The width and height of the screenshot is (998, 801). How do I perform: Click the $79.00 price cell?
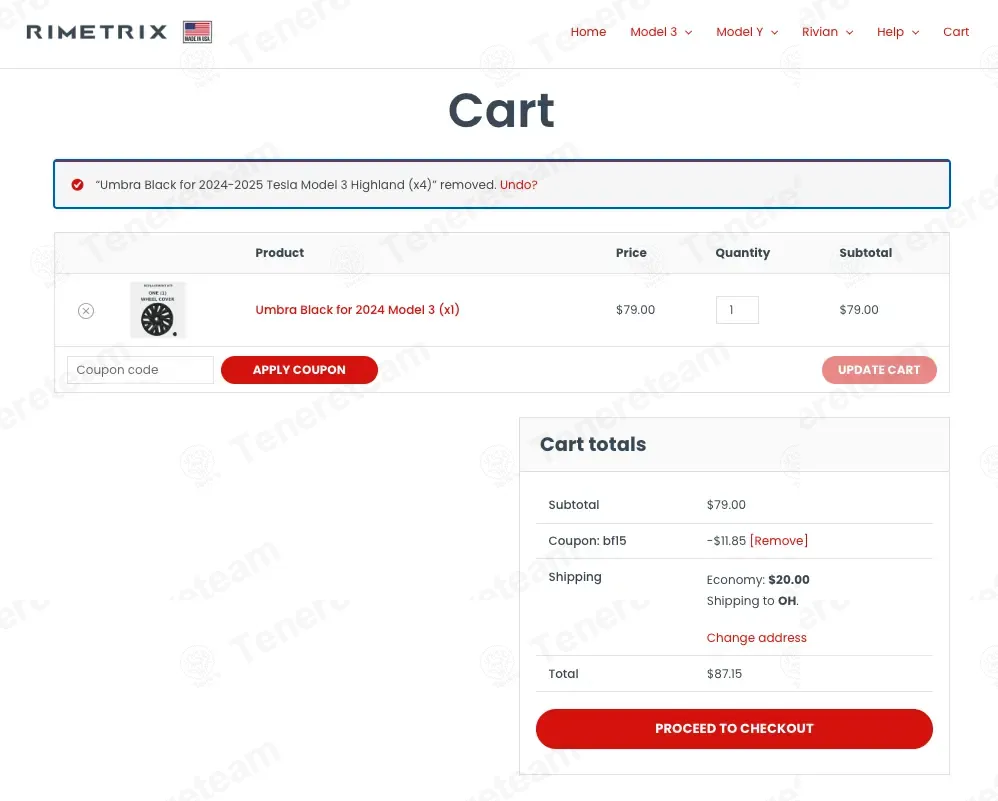tap(635, 310)
